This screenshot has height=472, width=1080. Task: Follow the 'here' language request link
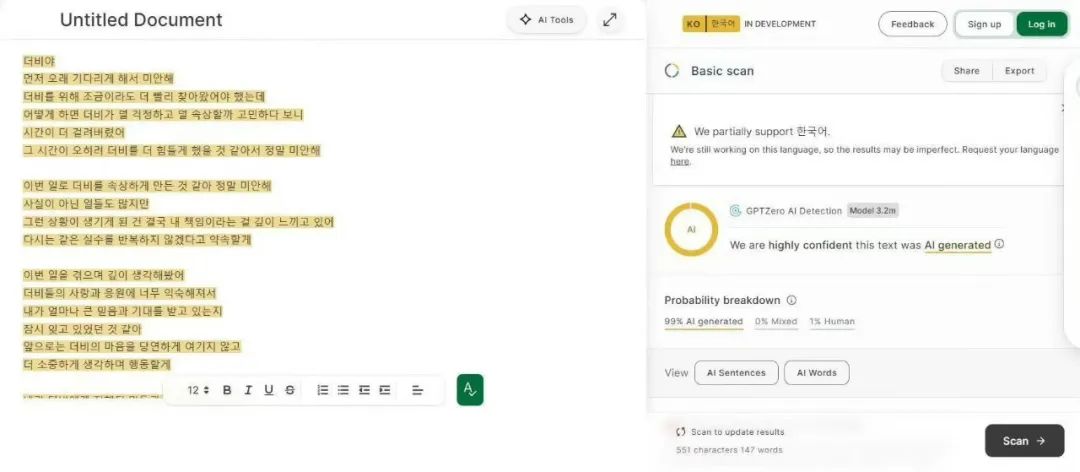[679, 162]
